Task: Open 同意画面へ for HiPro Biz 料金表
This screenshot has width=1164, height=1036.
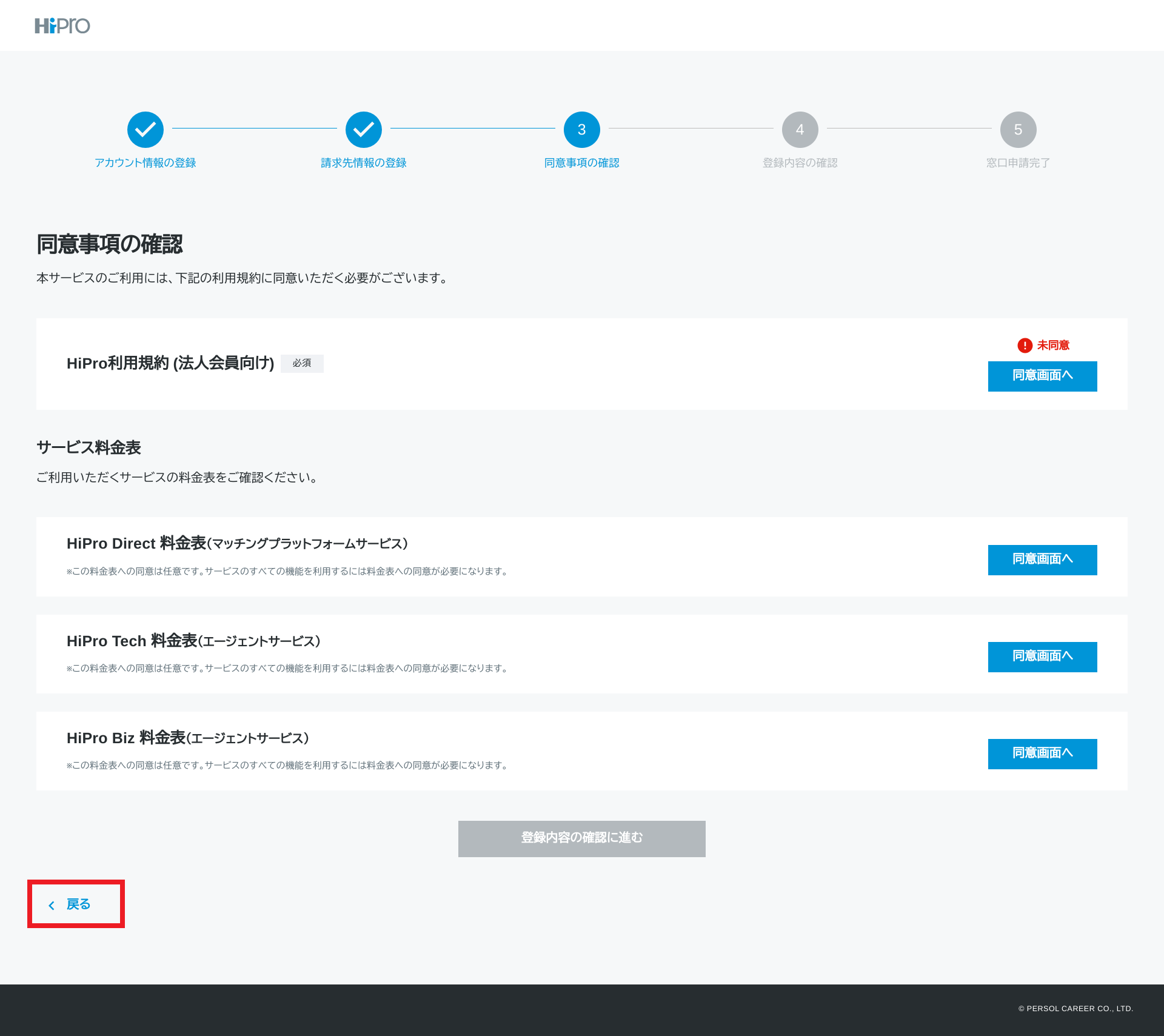Action: click(x=1042, y=754)
